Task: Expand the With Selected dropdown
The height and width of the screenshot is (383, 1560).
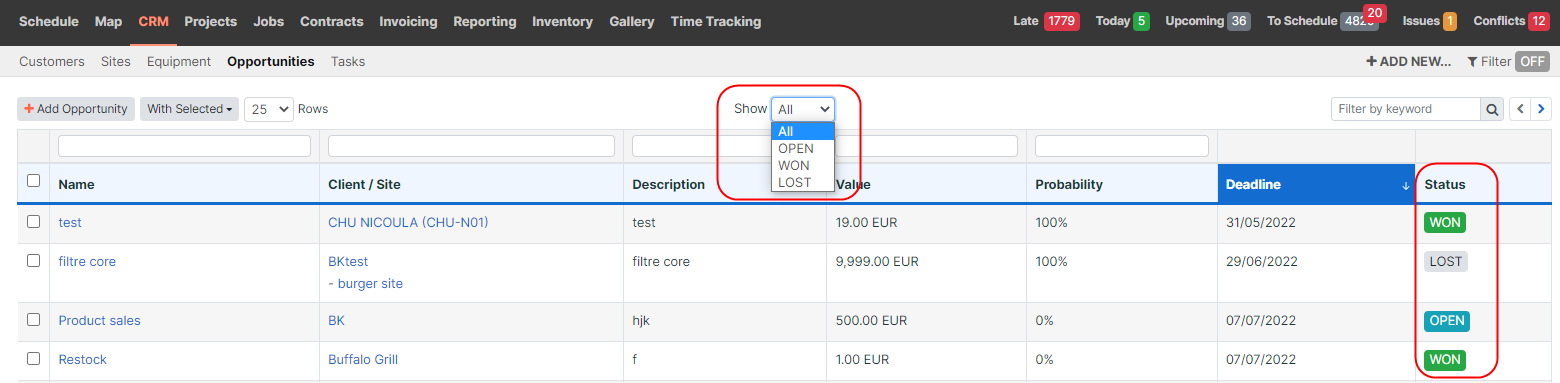Action: click(x=190, y=109)
